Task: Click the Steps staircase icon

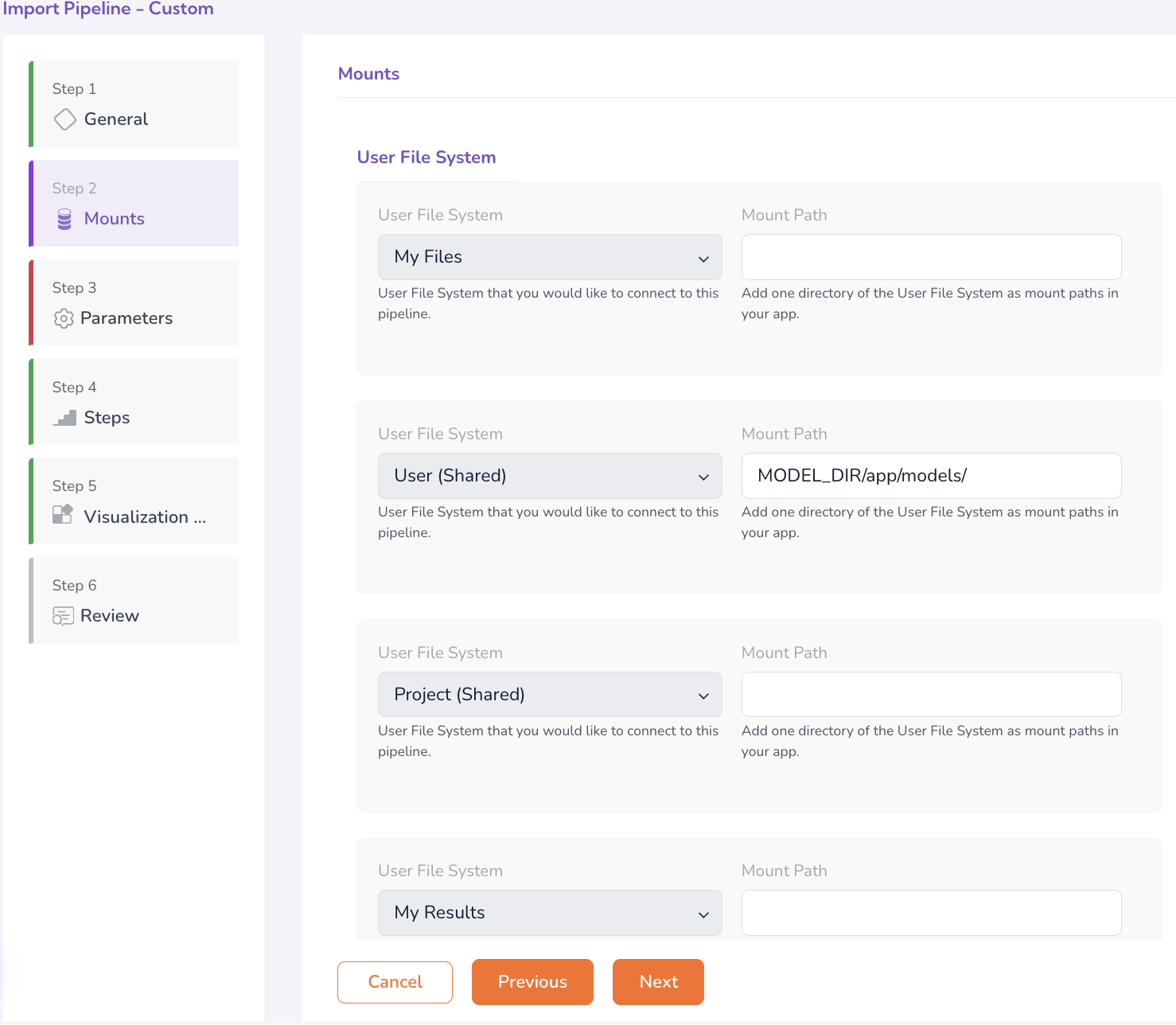Action: tap(64, 418)
